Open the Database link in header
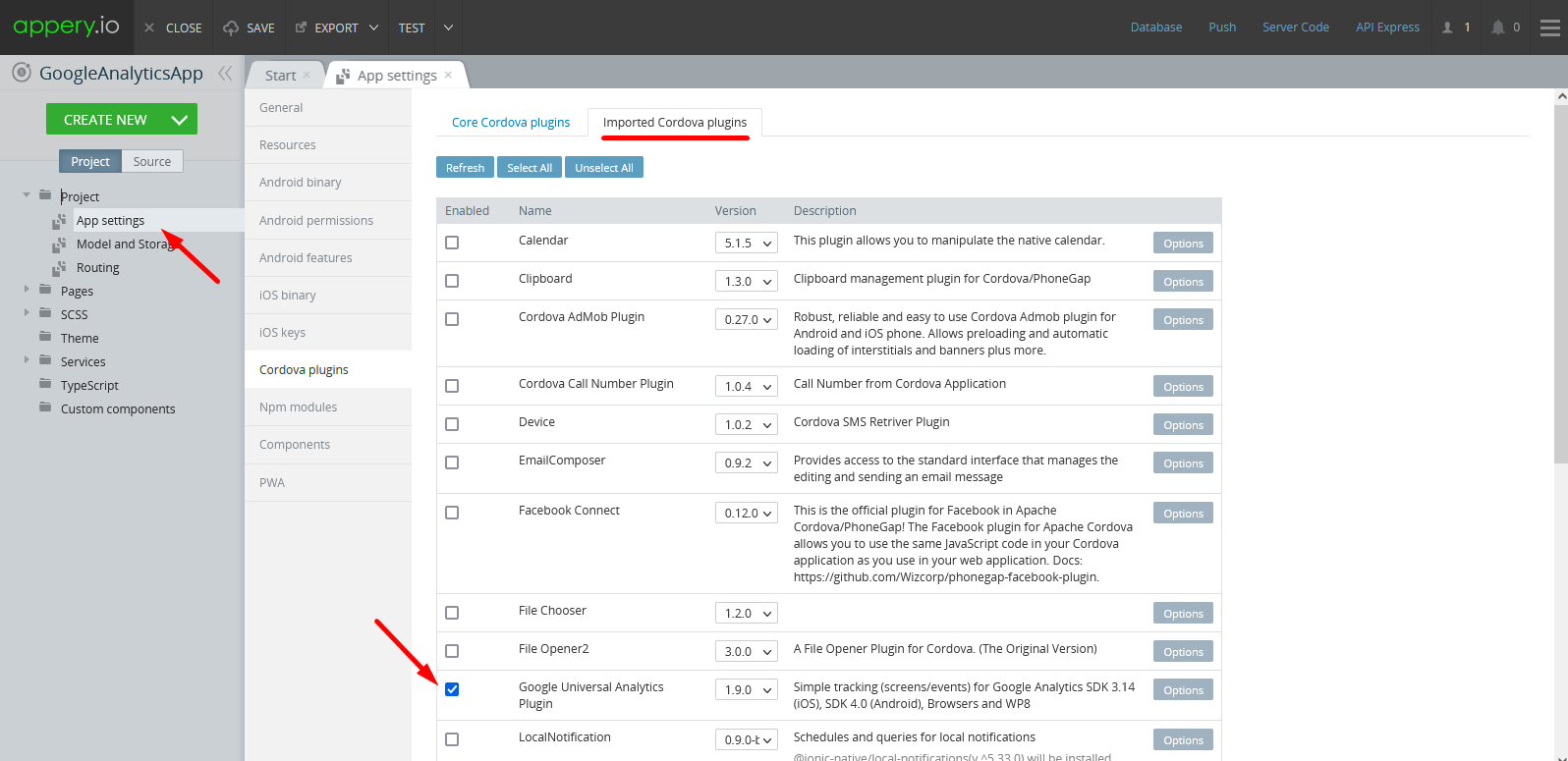The width and height of the screenshot is (1568, 761). [1156, 27]
